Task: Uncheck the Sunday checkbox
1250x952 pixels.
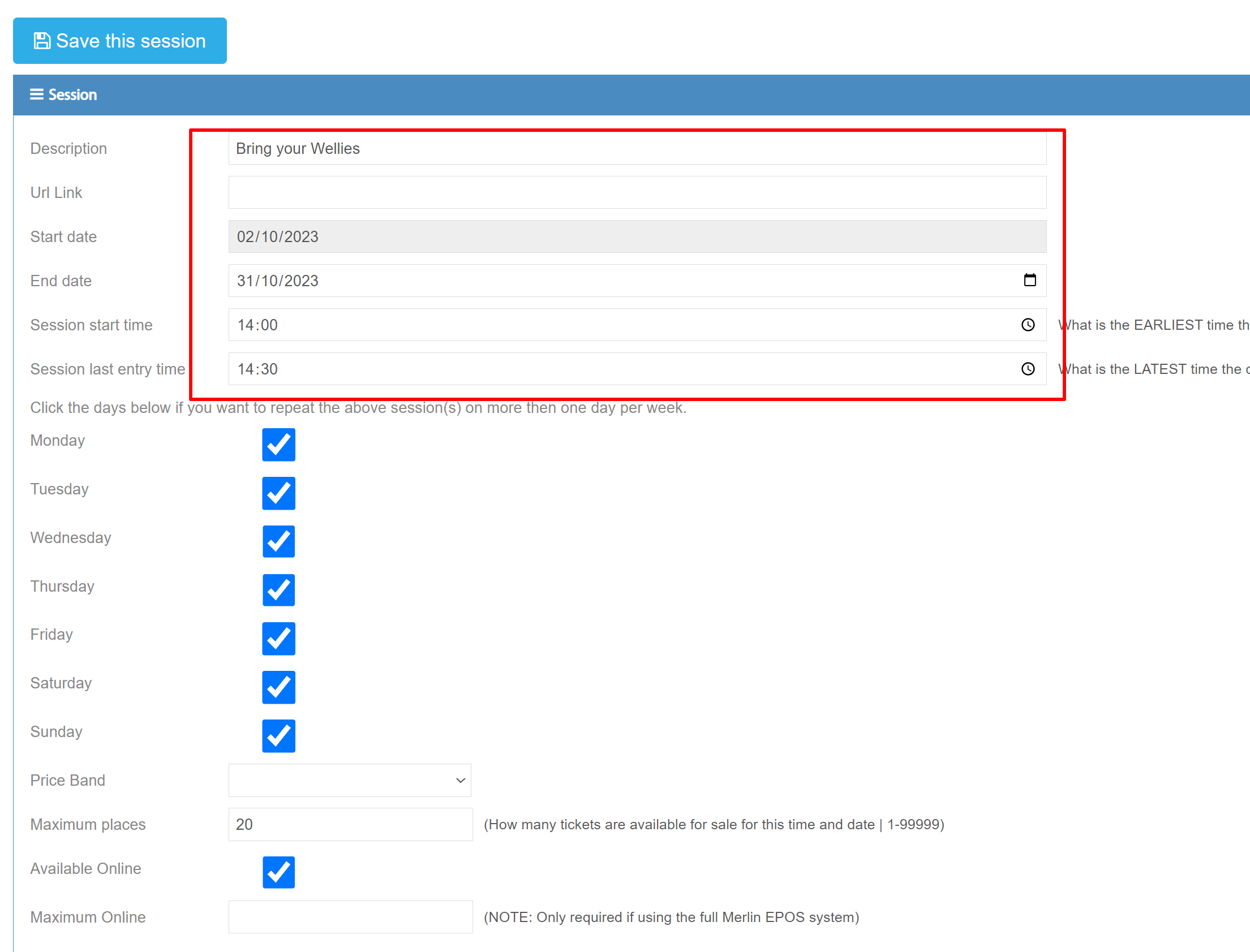Action: (x=278, y=735)
